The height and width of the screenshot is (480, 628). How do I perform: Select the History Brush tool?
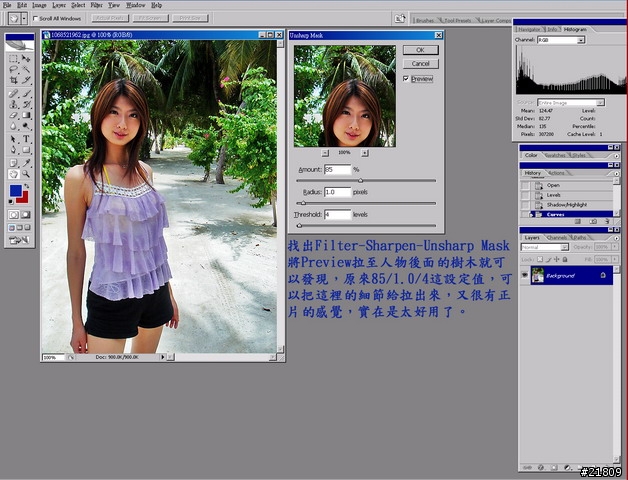coord(26,105)
